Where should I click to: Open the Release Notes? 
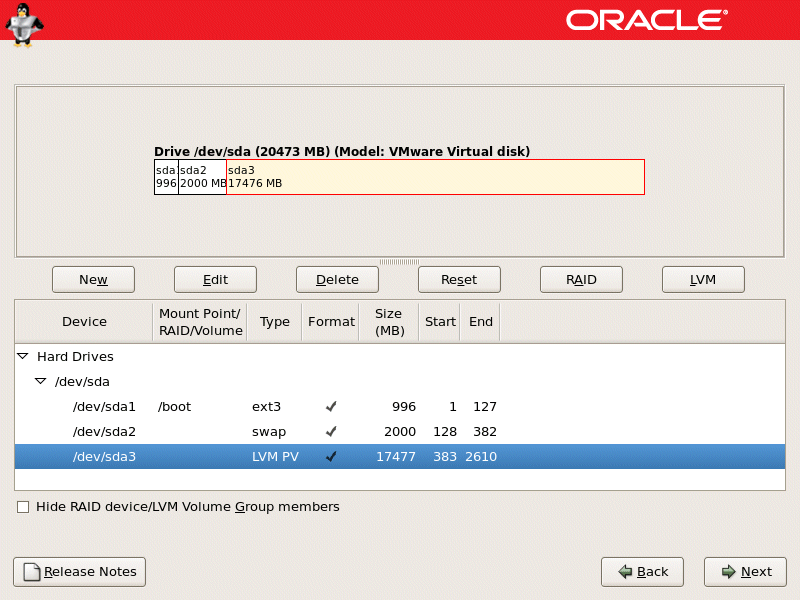[80, 572]
